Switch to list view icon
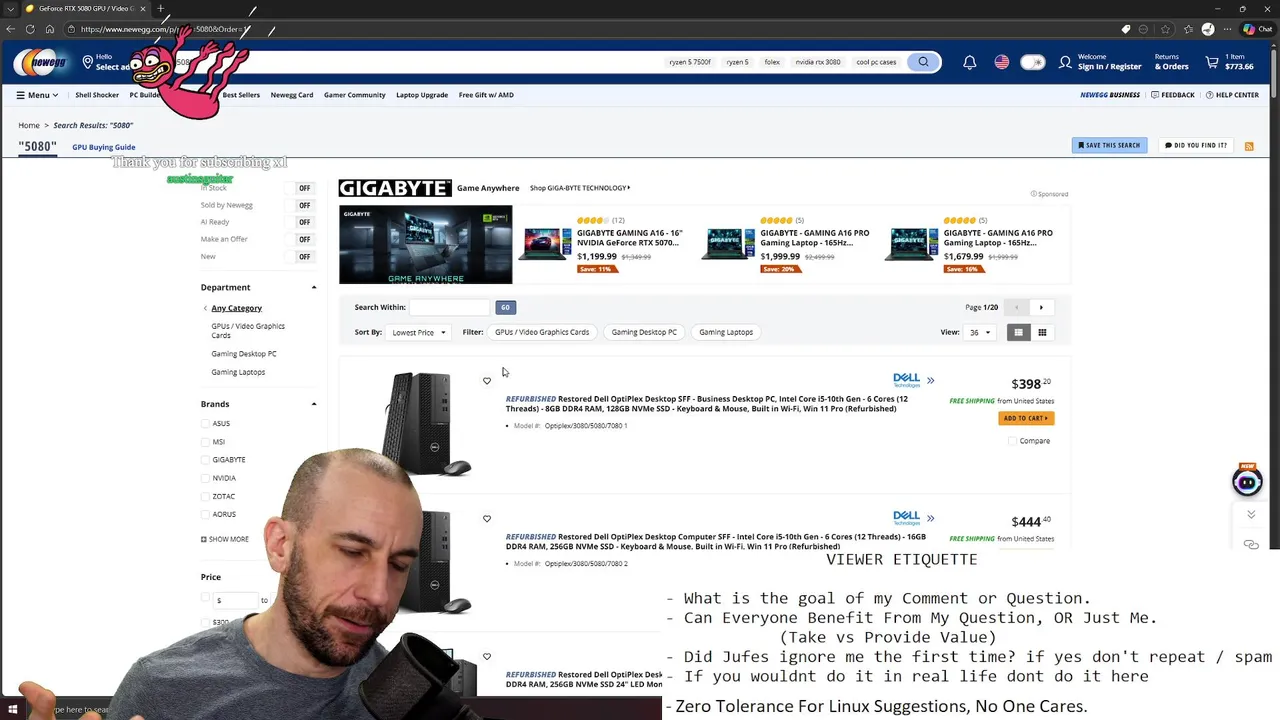 1018,332
